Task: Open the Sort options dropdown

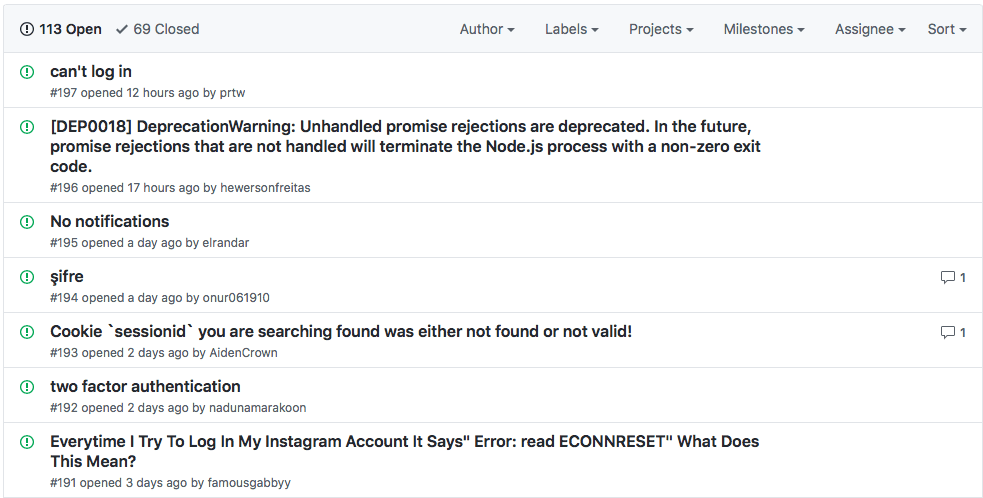Action: click(x=946, y=29)
